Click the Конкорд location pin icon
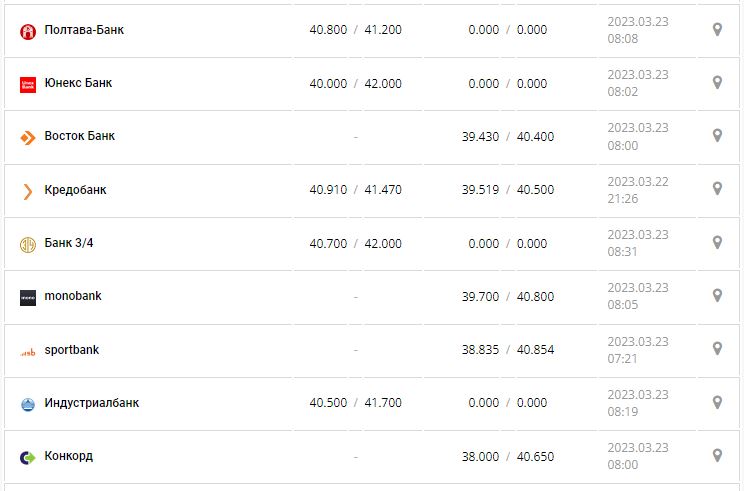This screenshot has height=491, width=744. (x=717, y=456)
